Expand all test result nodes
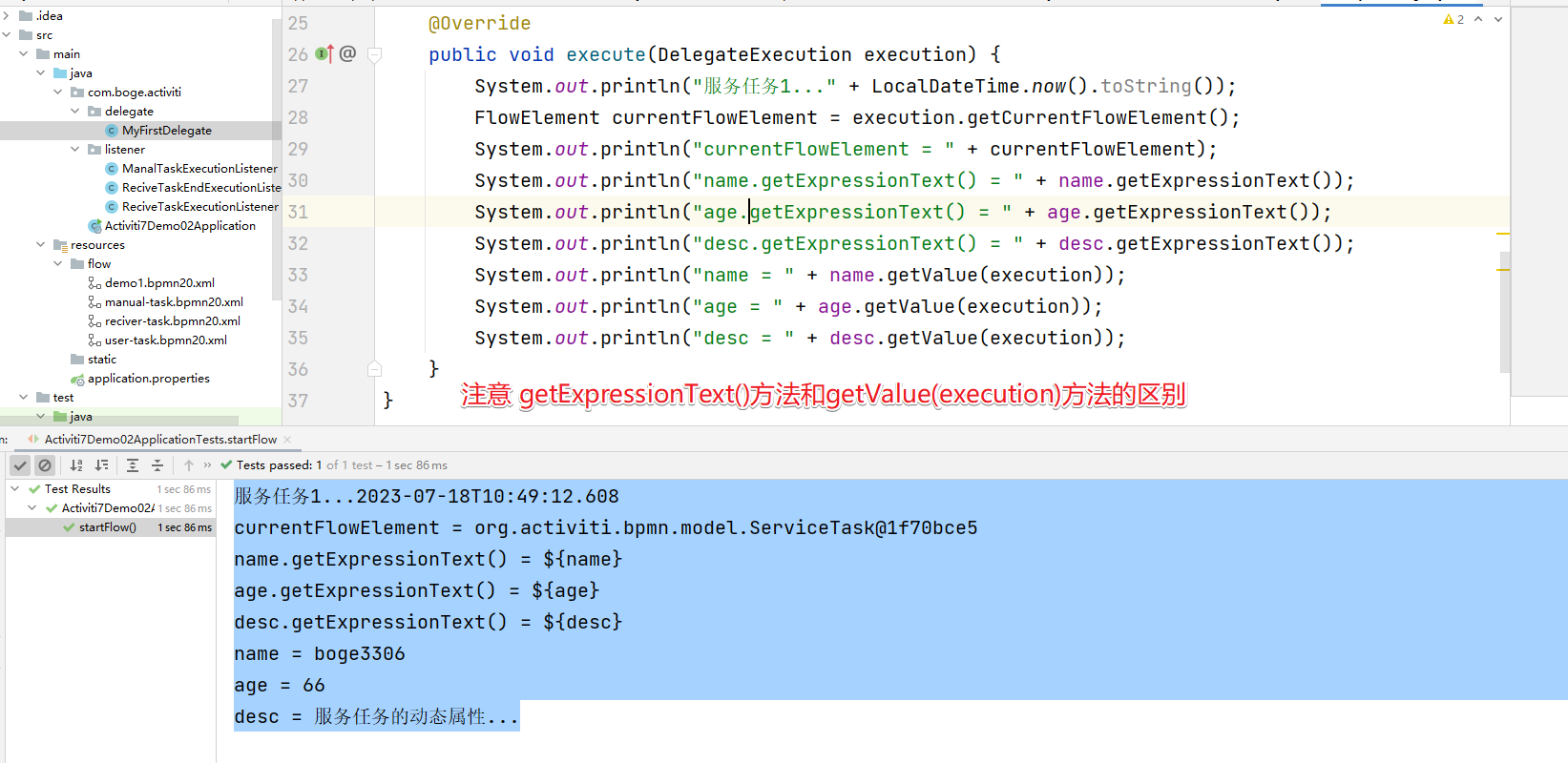This screenshot has height=763, width=1568. click(x=133, y=465)
